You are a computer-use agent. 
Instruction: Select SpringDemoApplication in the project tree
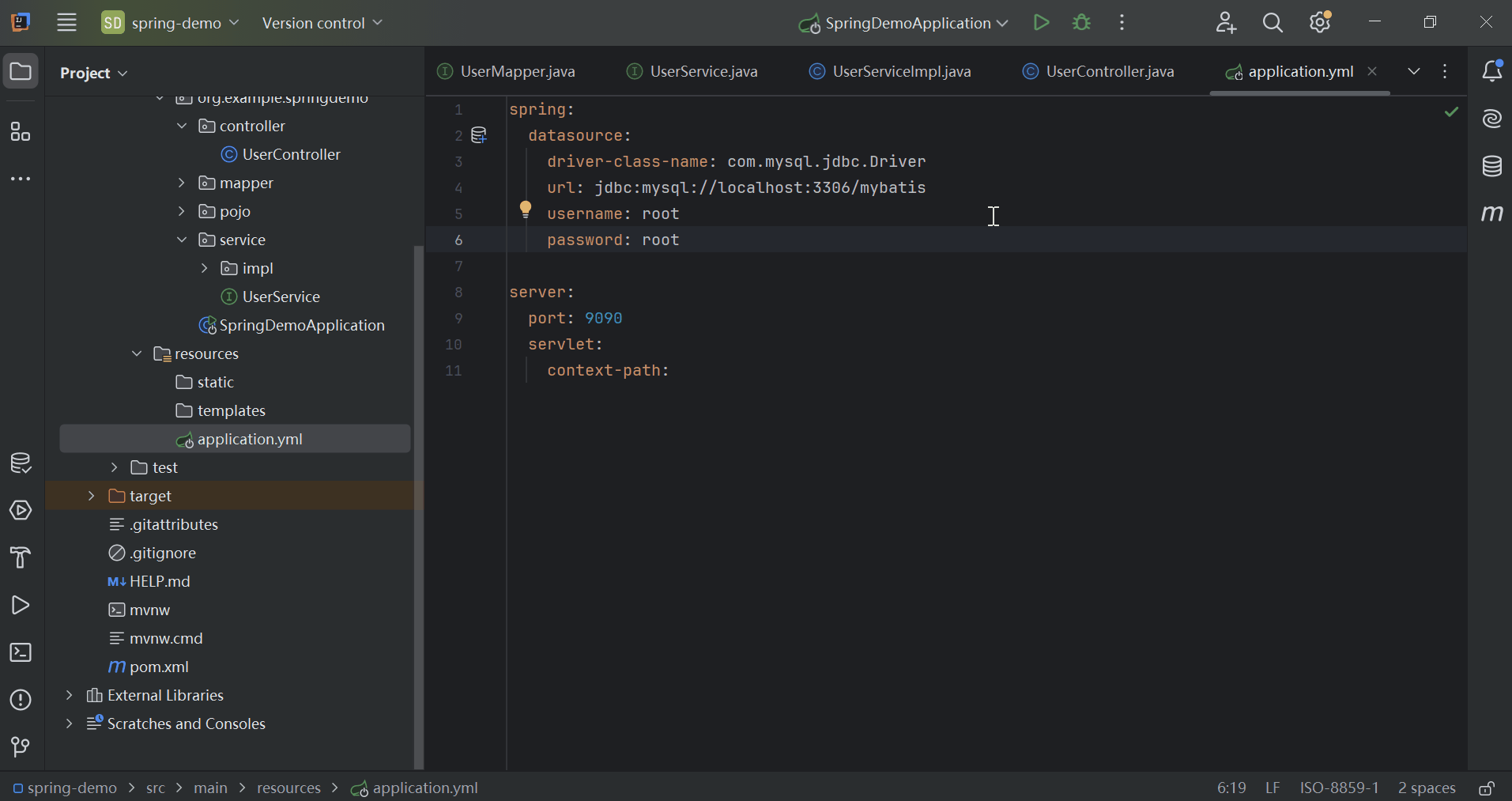(x=292, y=325)
